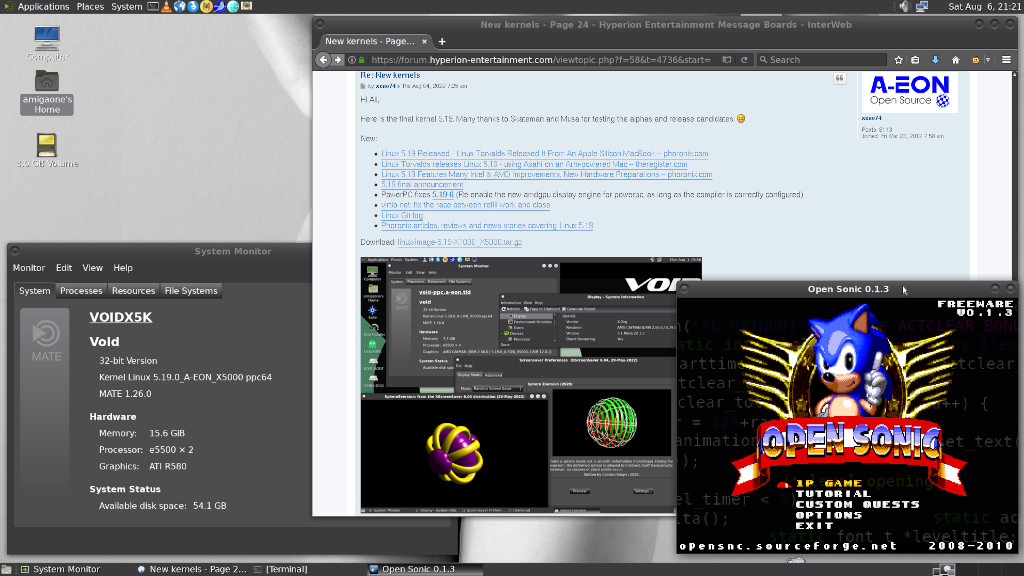
Task: Open the downloads arrow icon
Action: tap(935, 59)
